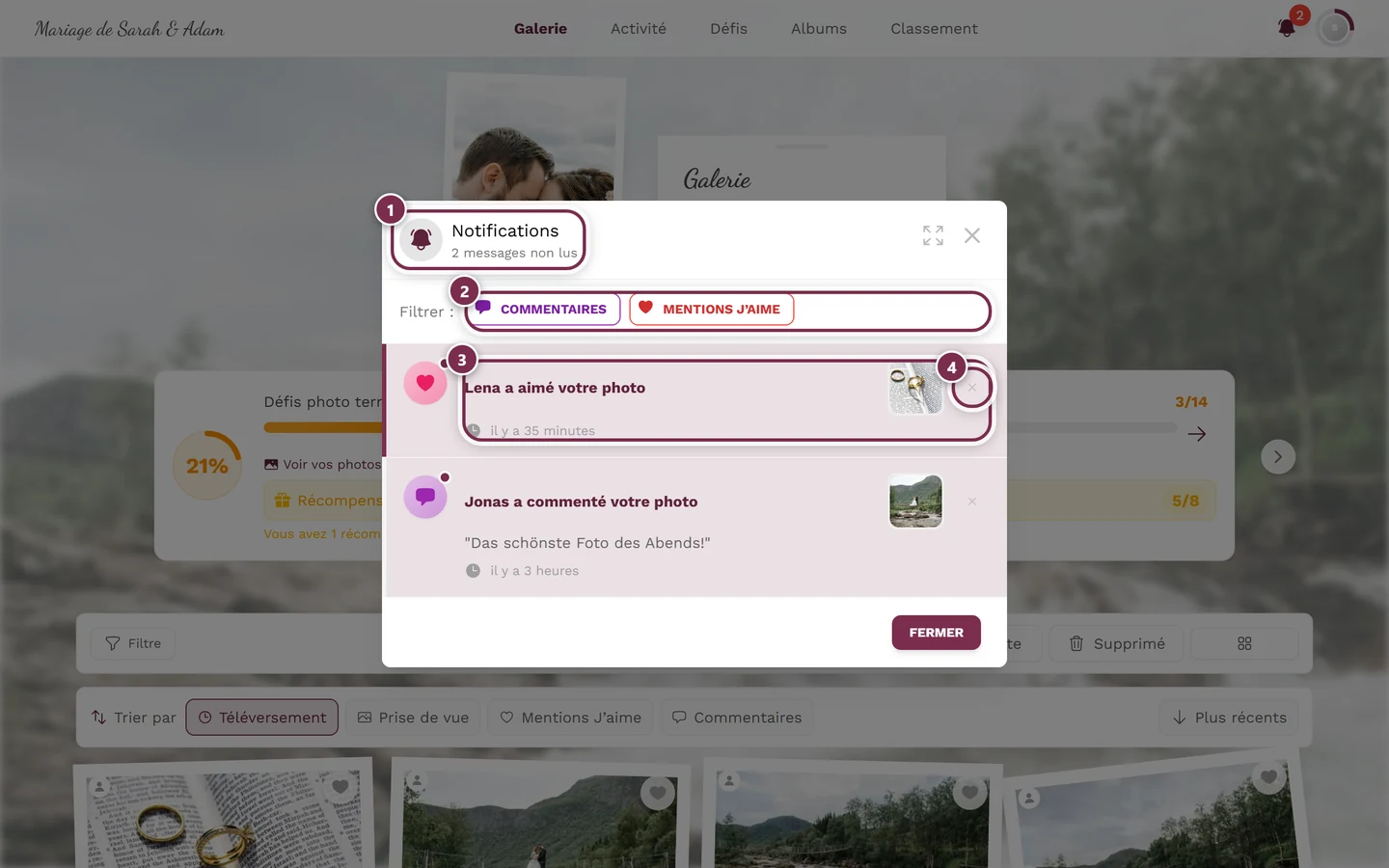Click the purple comment icon on Jonas's notification

(425, 497)
